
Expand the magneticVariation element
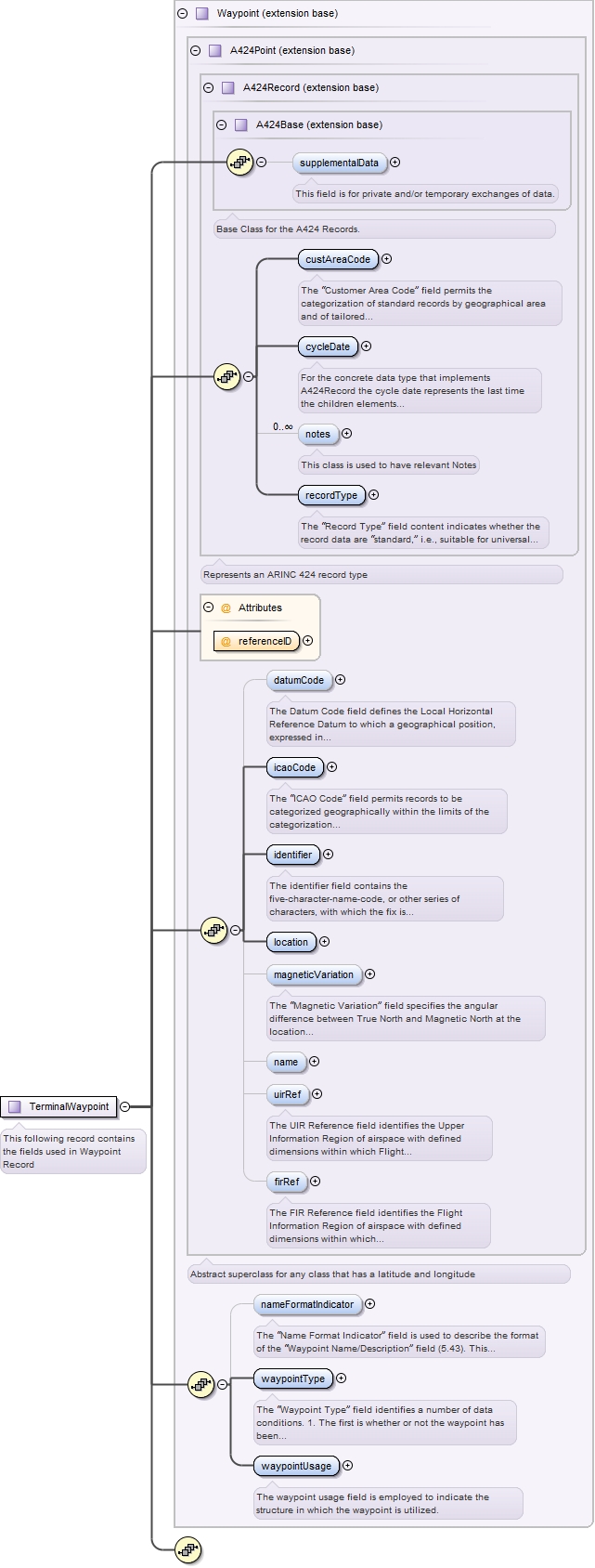click(x=369, y=974)
